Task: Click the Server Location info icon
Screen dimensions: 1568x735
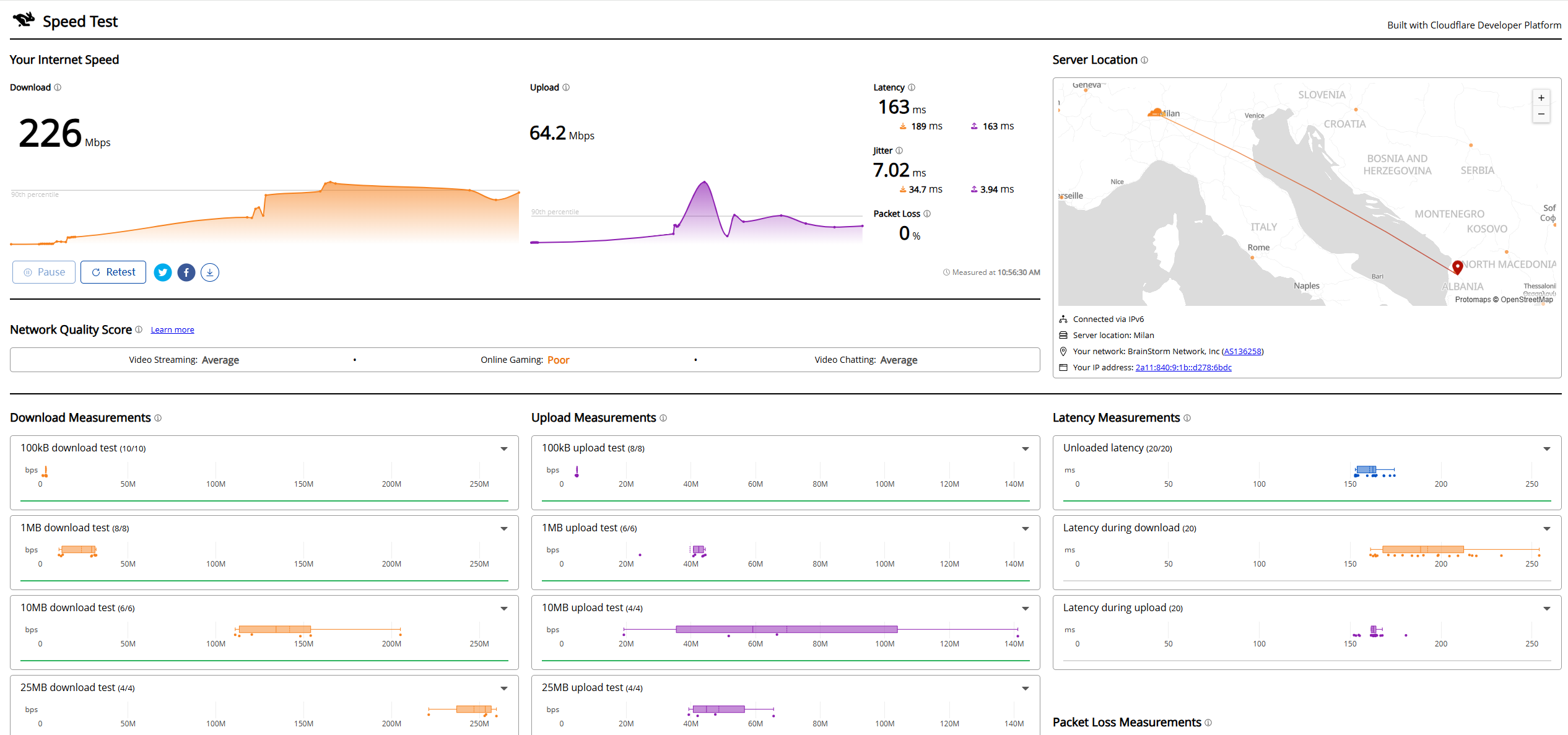Action: tap(1144, 60)
